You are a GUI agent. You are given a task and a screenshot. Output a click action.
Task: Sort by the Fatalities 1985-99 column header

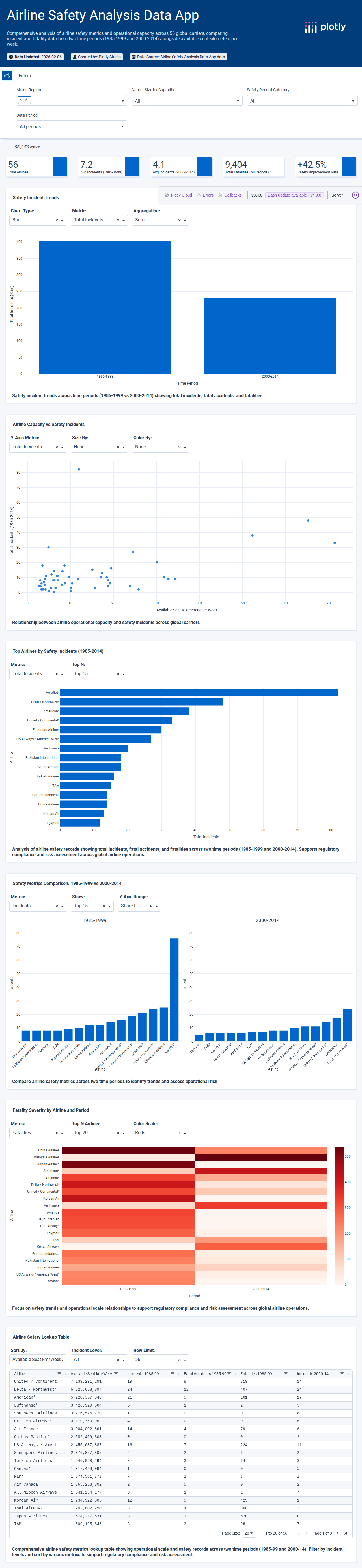[x=256, y=1374]
